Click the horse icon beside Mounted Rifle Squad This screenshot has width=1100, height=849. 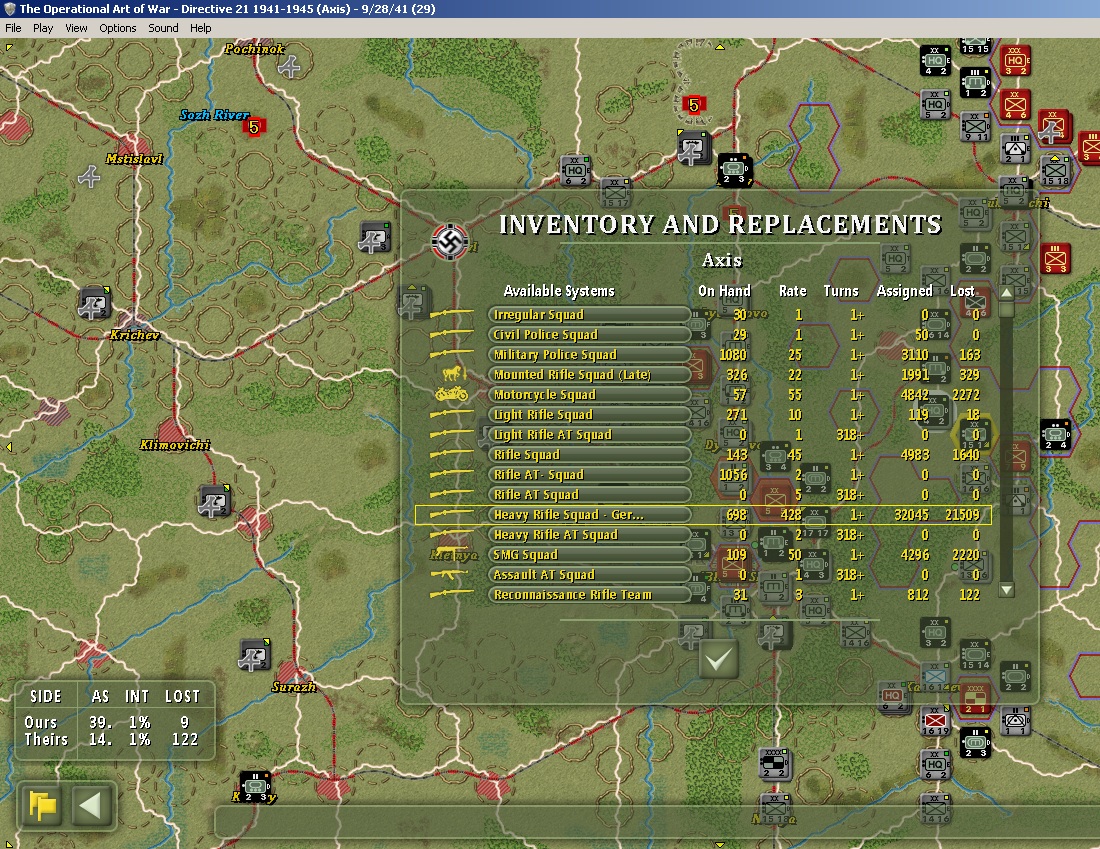coord(452,374)
